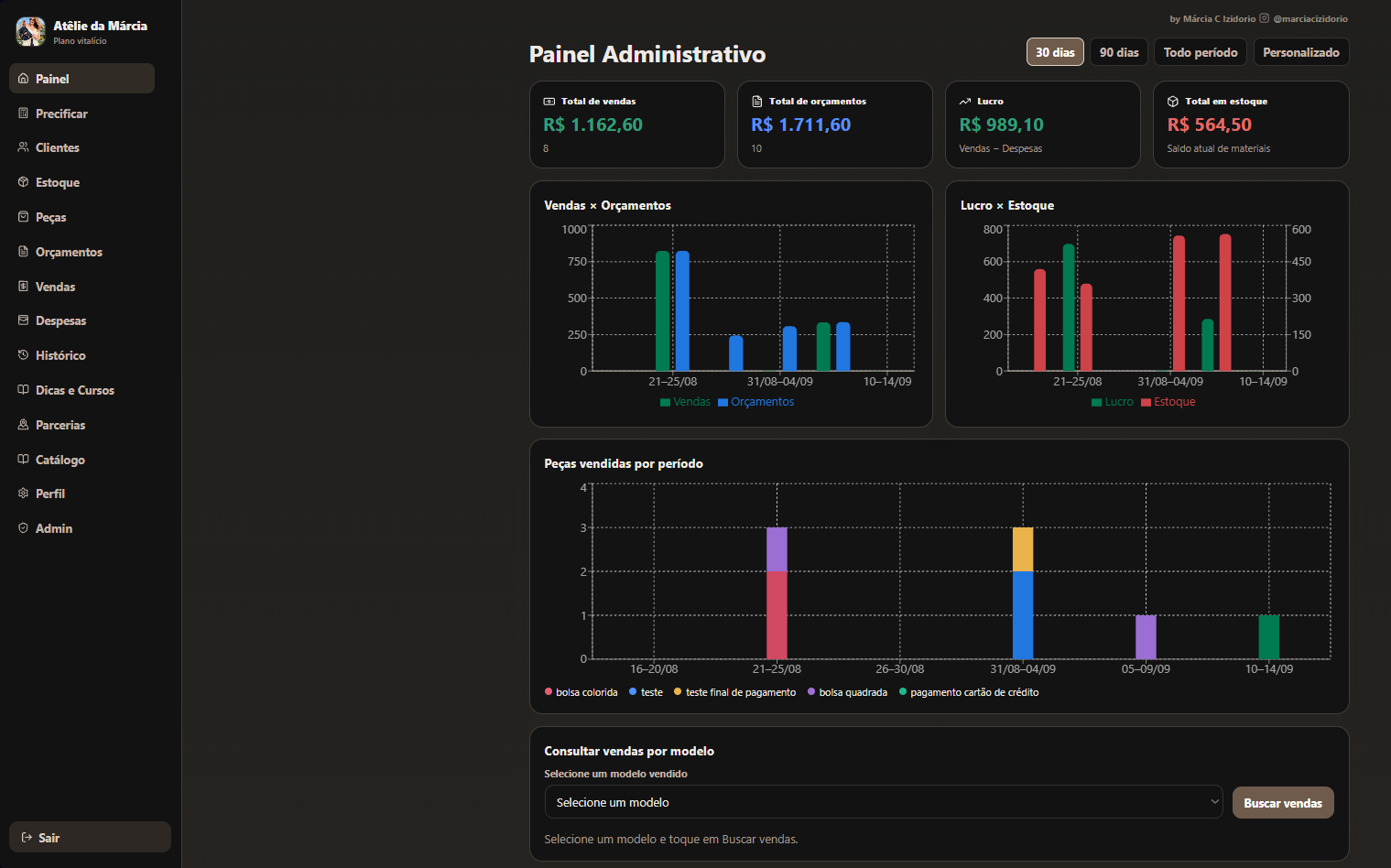The width and height of the screenshot is (1391, 868).
Task: Click the Total em estoque cube icon
Action: [1173, 102]
